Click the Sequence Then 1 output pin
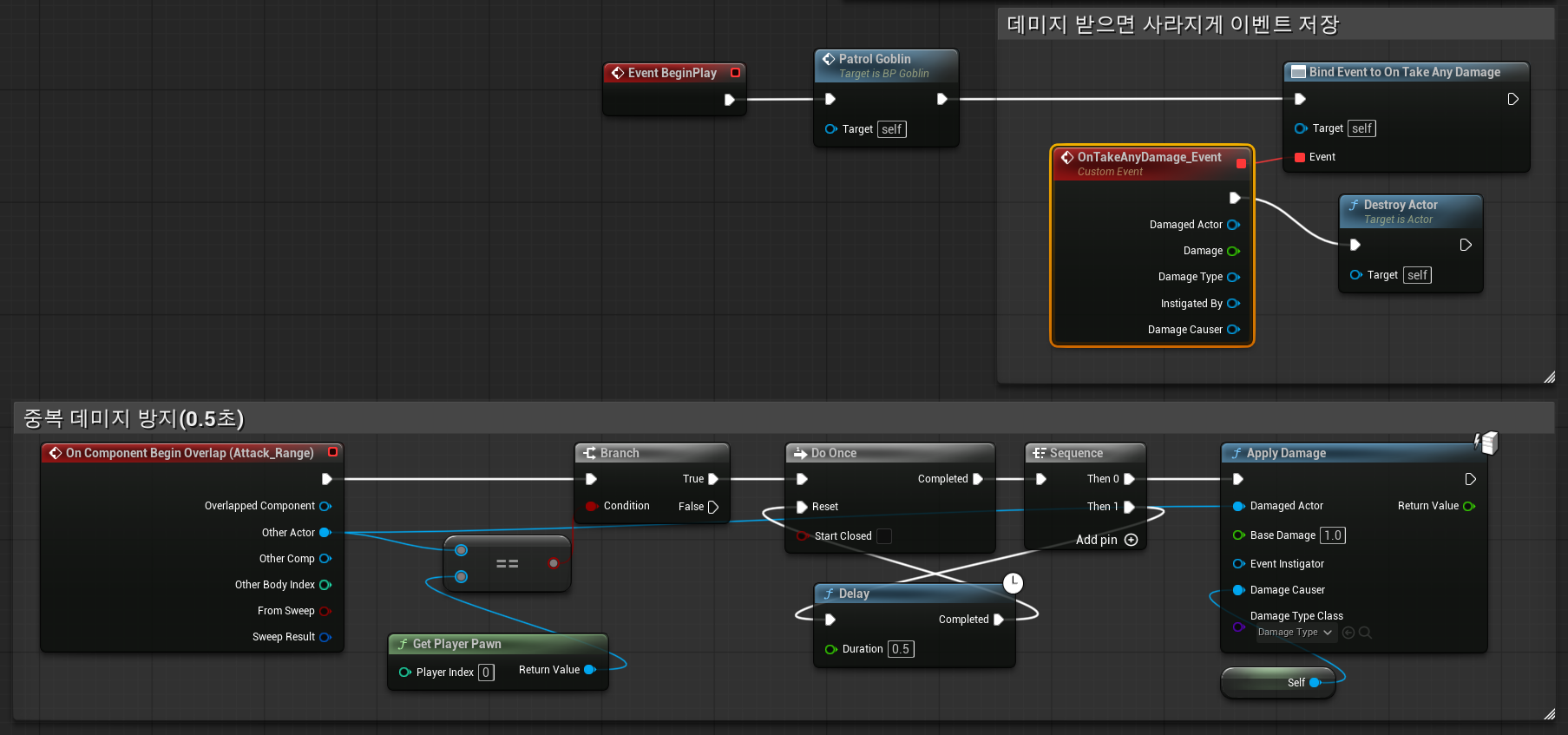The height and width of the screenshot is (735, 1568). 1129,507
